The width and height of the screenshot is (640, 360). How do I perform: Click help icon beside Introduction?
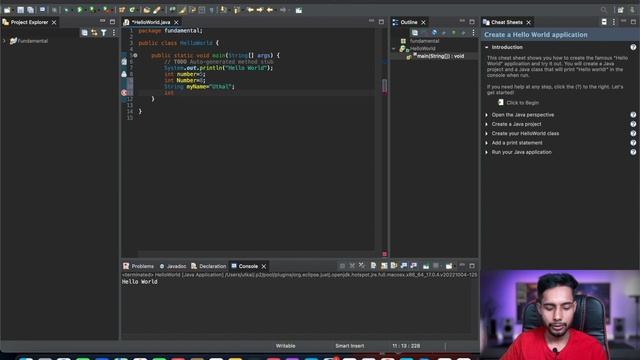(633, 47)
